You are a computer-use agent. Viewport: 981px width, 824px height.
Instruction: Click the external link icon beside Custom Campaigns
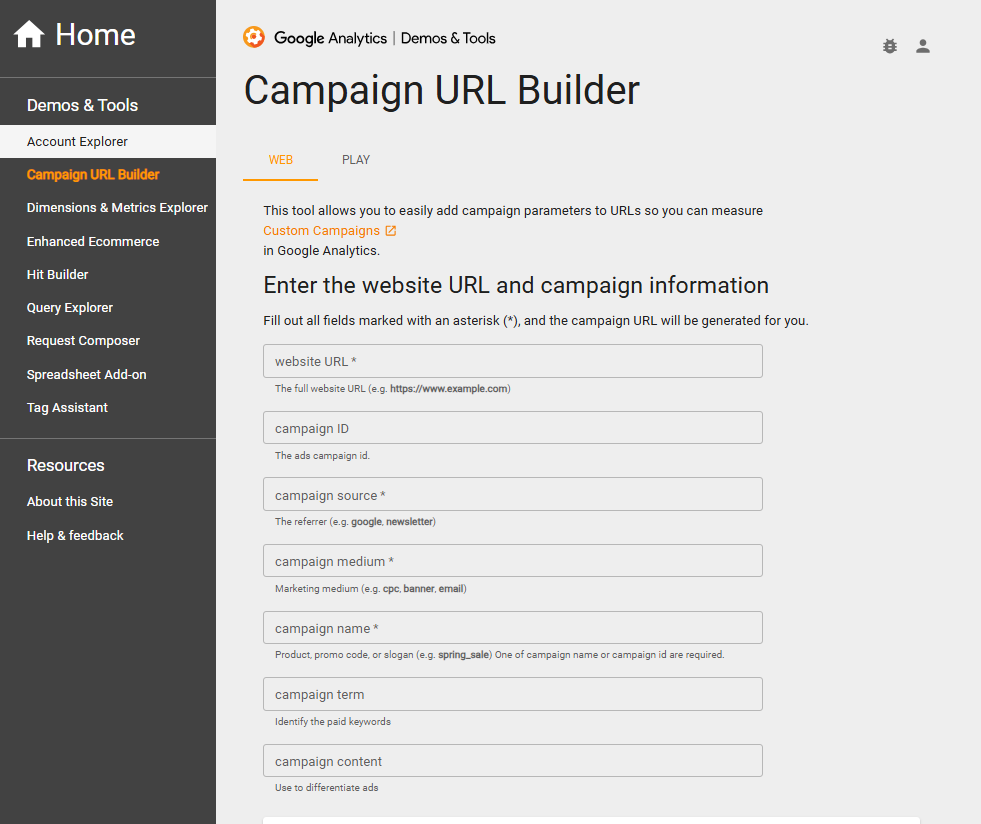(x=391, y=231)
